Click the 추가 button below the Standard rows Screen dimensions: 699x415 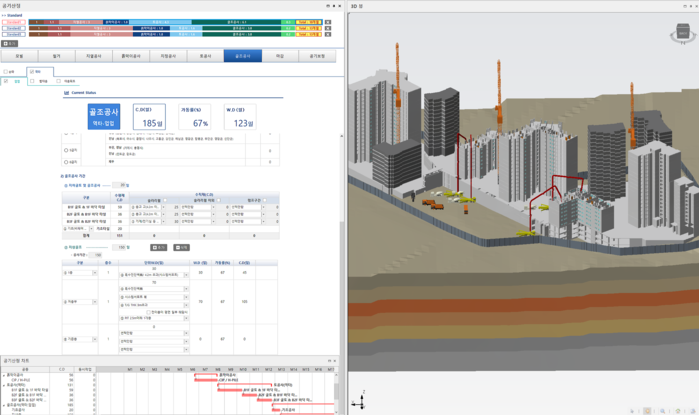click(x=10, y=44)
